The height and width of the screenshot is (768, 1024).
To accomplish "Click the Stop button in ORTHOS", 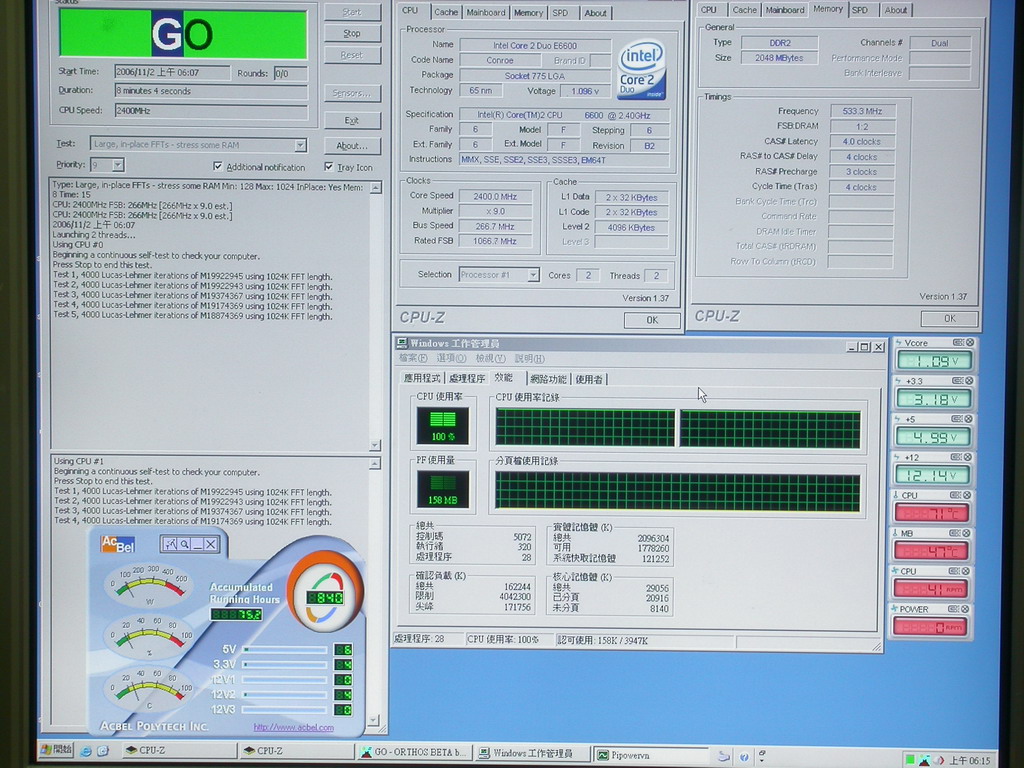I will coord(353,33).
